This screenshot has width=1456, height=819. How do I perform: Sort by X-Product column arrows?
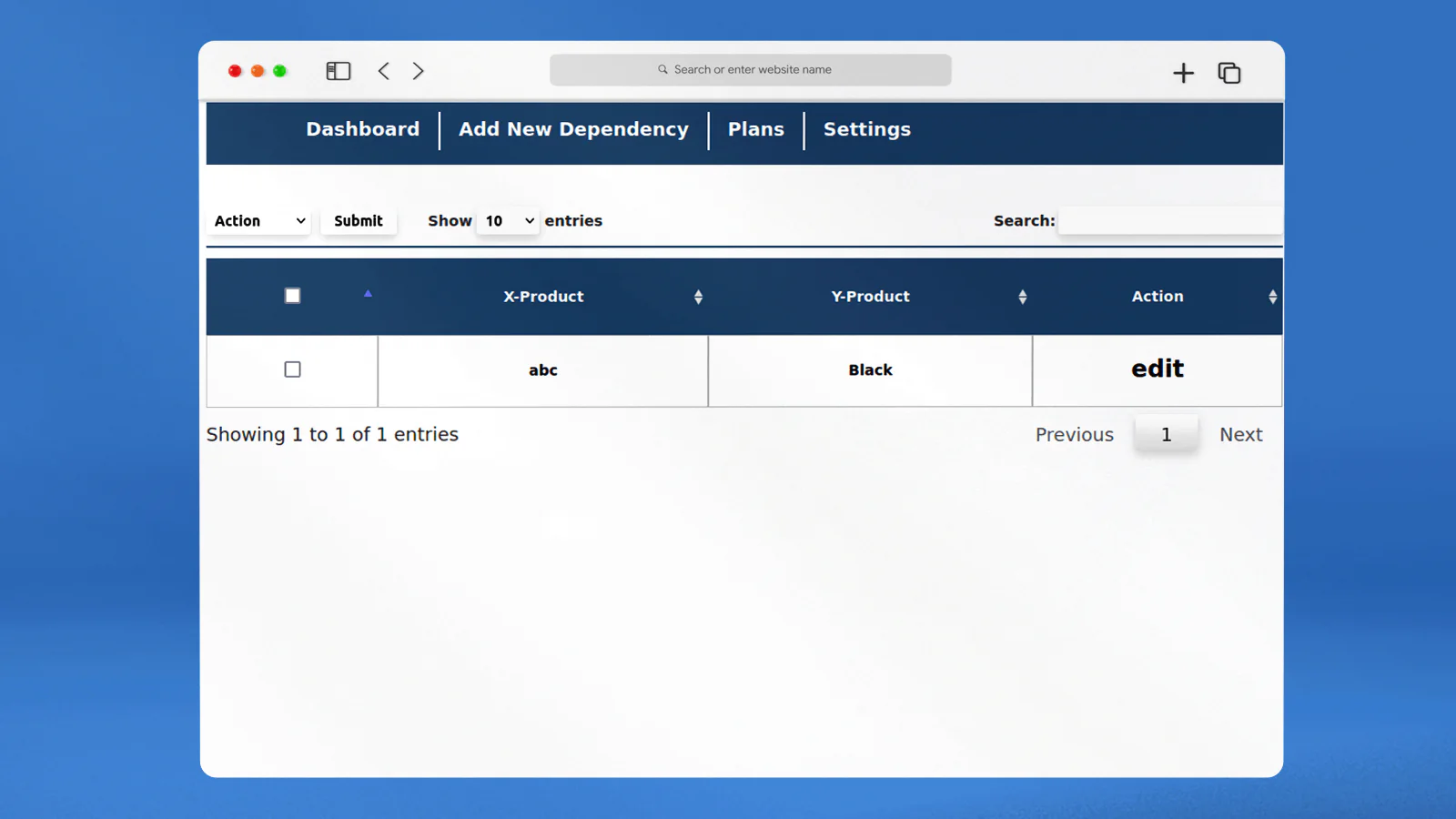[x=698, y=297]
